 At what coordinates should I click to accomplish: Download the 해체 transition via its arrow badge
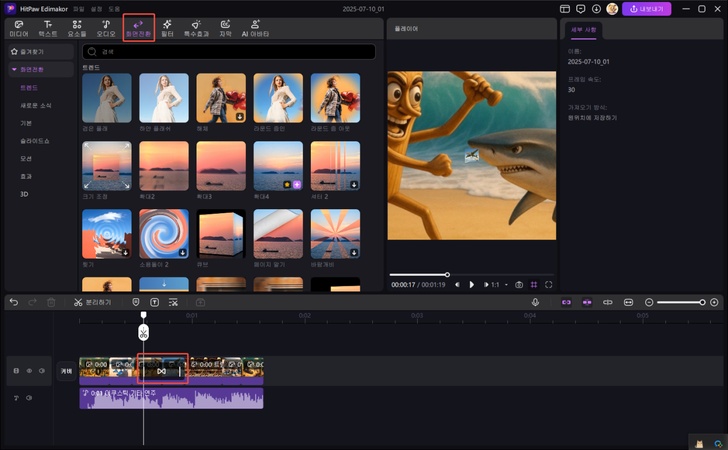tap(240, 117)
